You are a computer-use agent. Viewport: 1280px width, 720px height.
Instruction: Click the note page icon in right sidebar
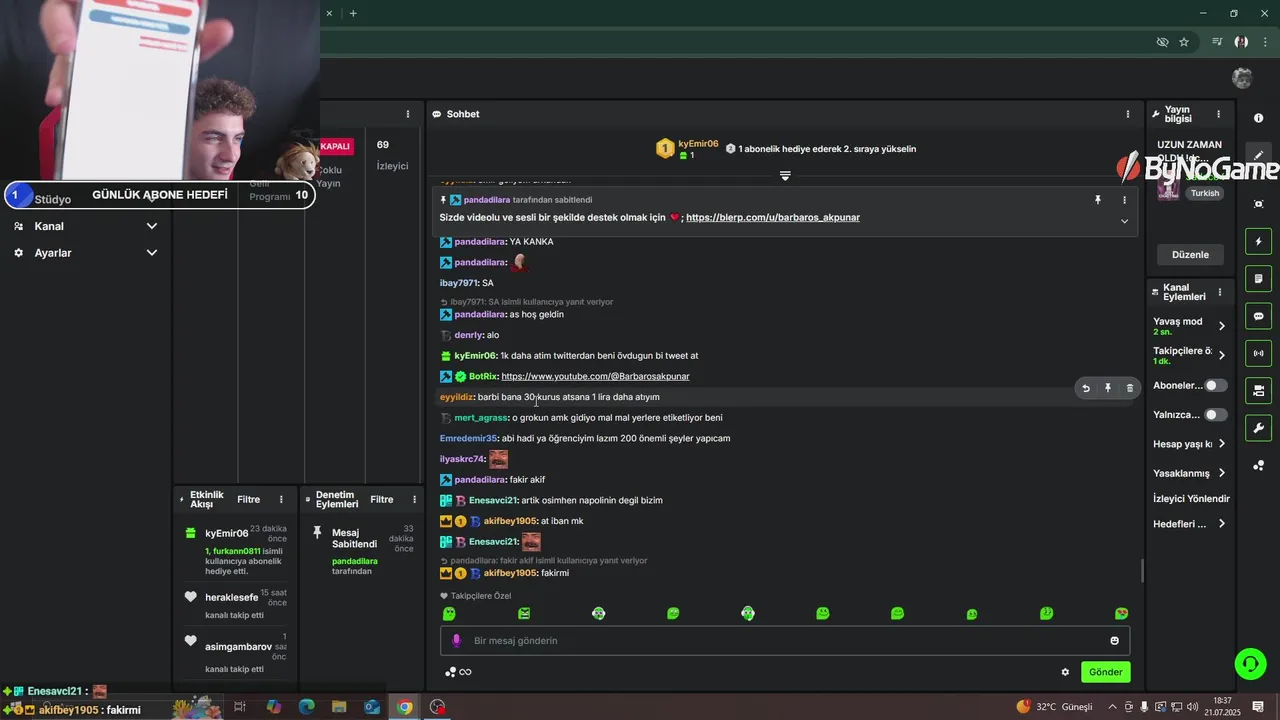1258,278
